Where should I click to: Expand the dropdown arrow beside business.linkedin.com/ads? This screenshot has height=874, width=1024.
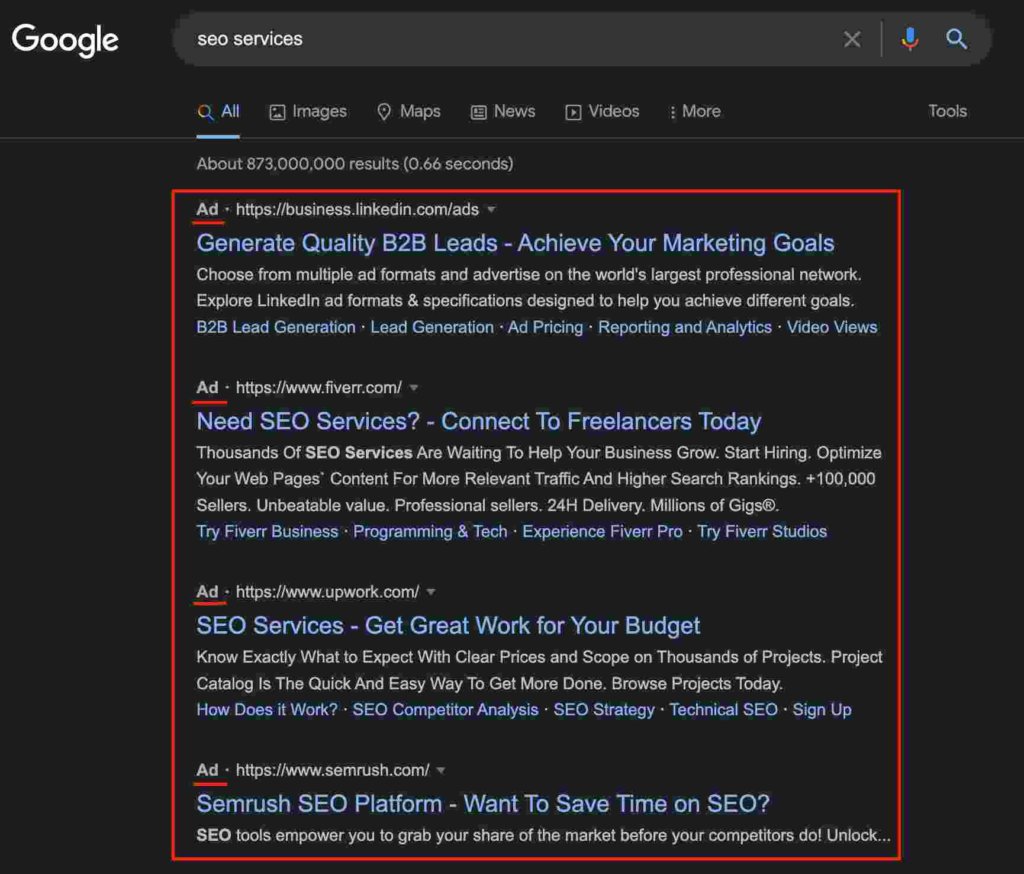click(x=490, y=210)
